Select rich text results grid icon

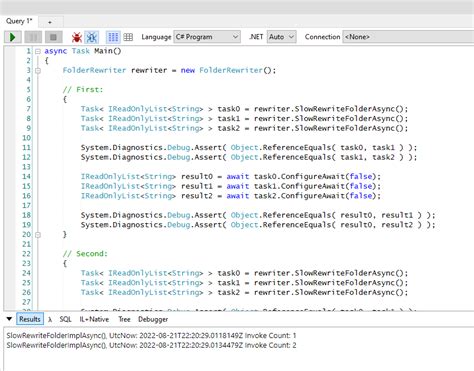pyautogui.click(x=113, y=37)
